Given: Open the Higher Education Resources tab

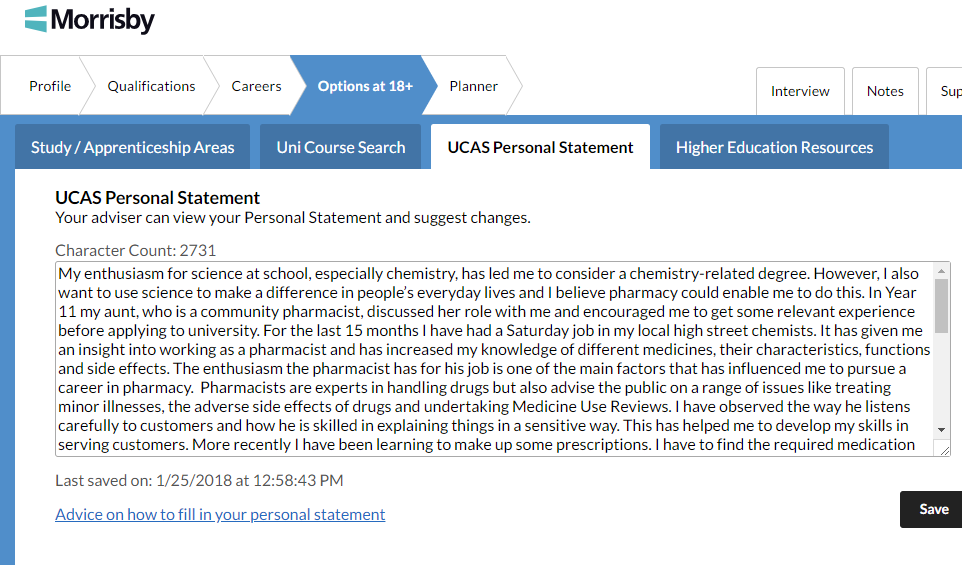Looking at the screenshot, I should click(774, 147).
